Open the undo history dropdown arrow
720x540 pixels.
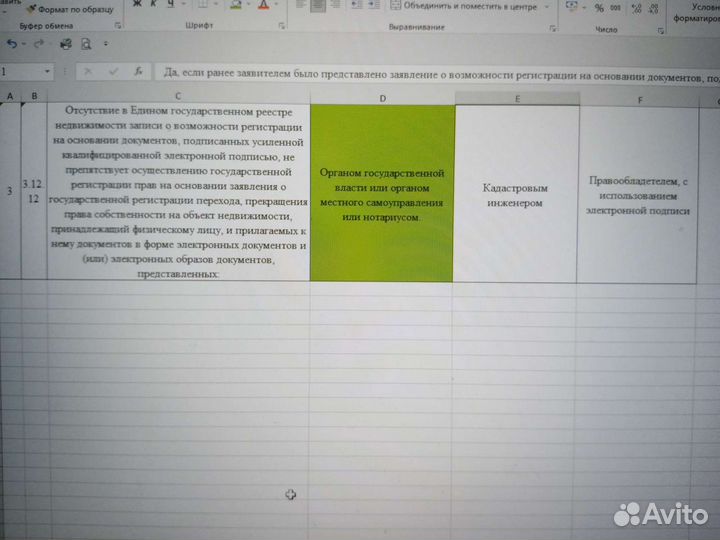(x=24, y=44)
